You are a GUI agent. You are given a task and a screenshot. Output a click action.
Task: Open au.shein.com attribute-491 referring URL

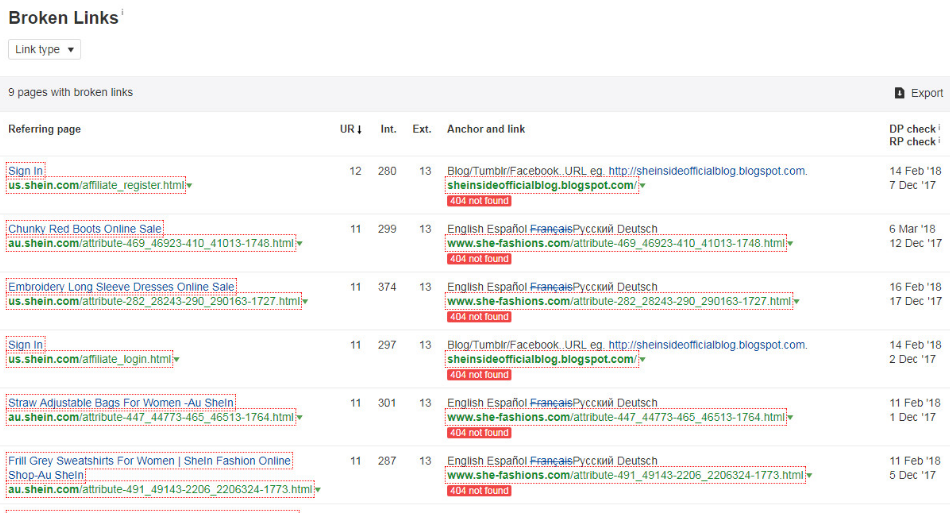pyautogui.click(x=160, y=489)
